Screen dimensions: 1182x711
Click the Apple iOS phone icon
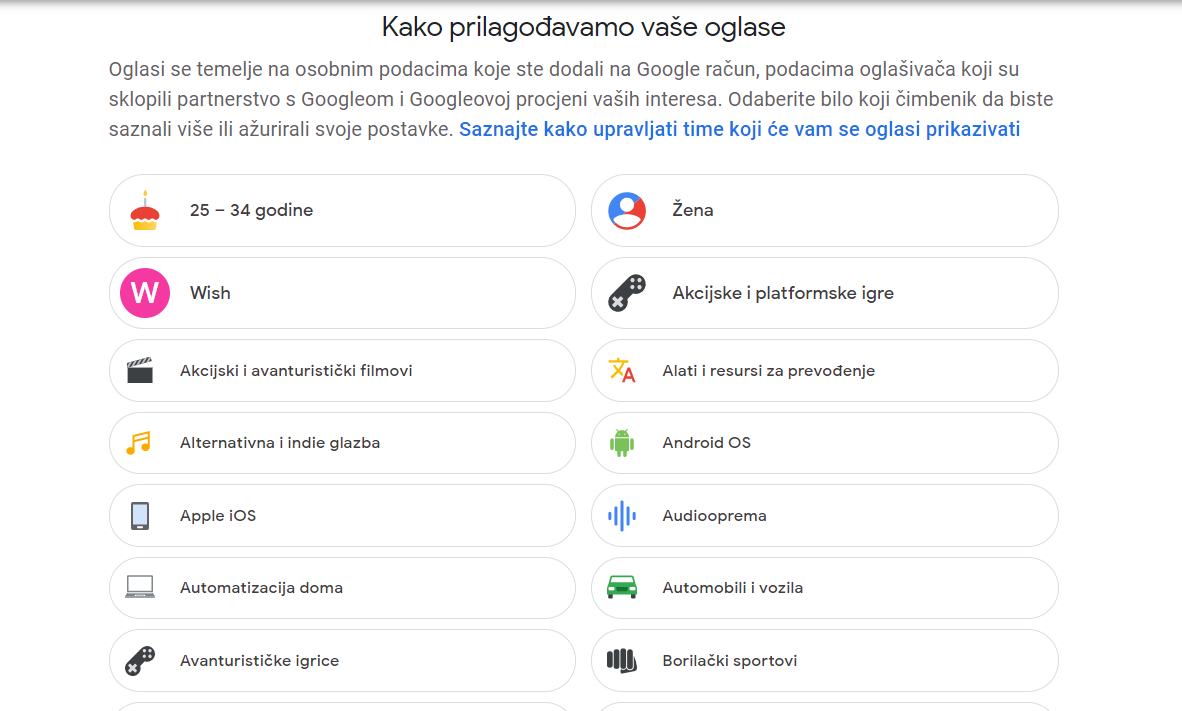(x=140, y=516)
